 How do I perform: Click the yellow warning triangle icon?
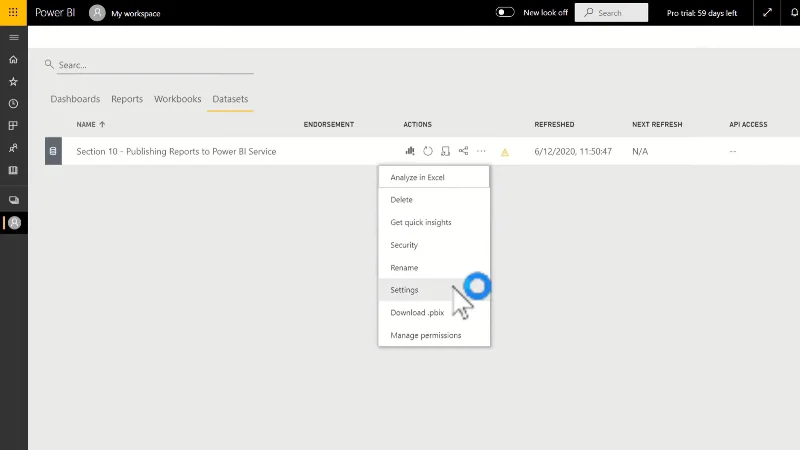pos(505,152)
